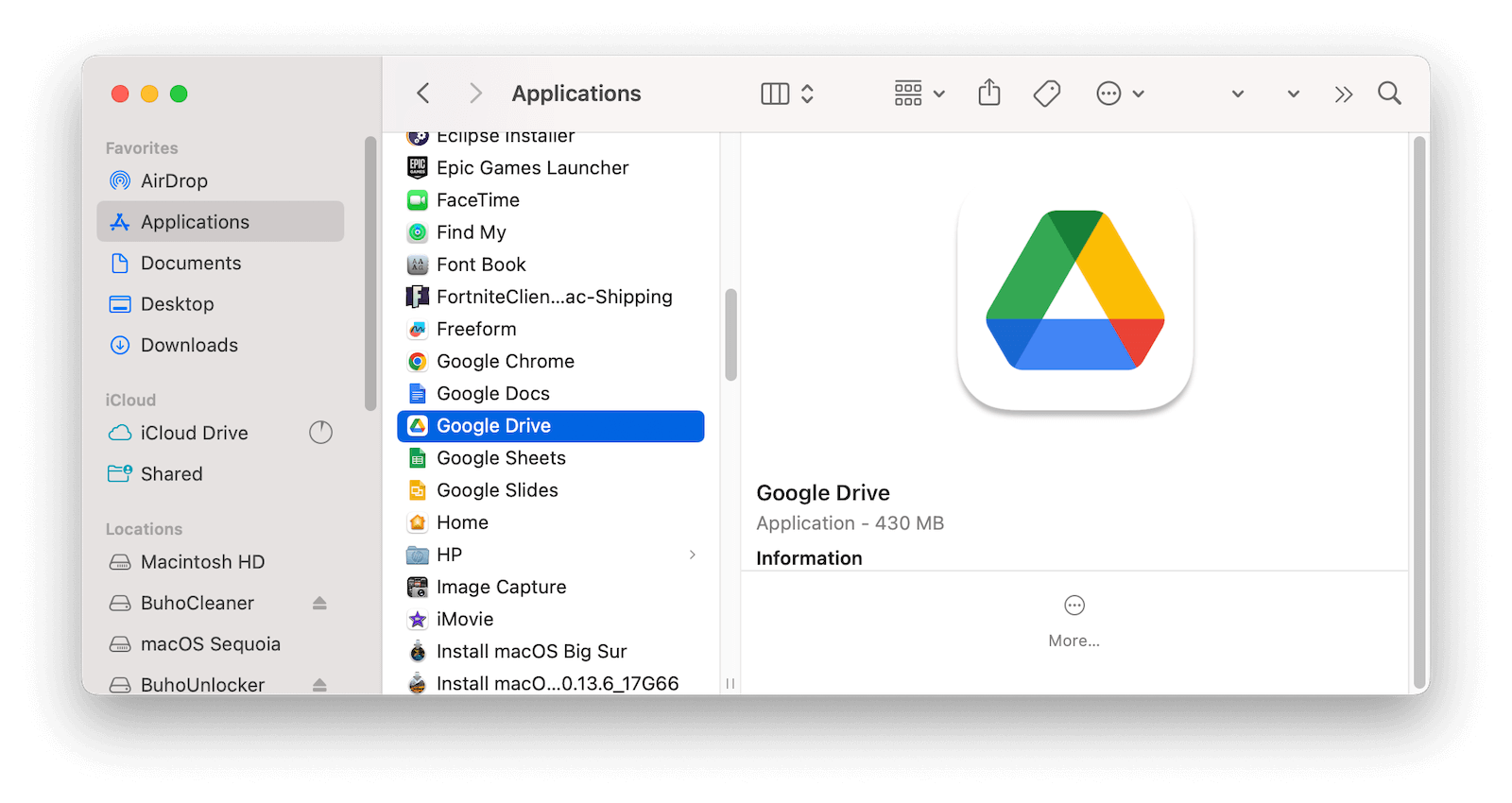
Task: Select Epic Games Launcher app
Action: click(x=551, y=167)
